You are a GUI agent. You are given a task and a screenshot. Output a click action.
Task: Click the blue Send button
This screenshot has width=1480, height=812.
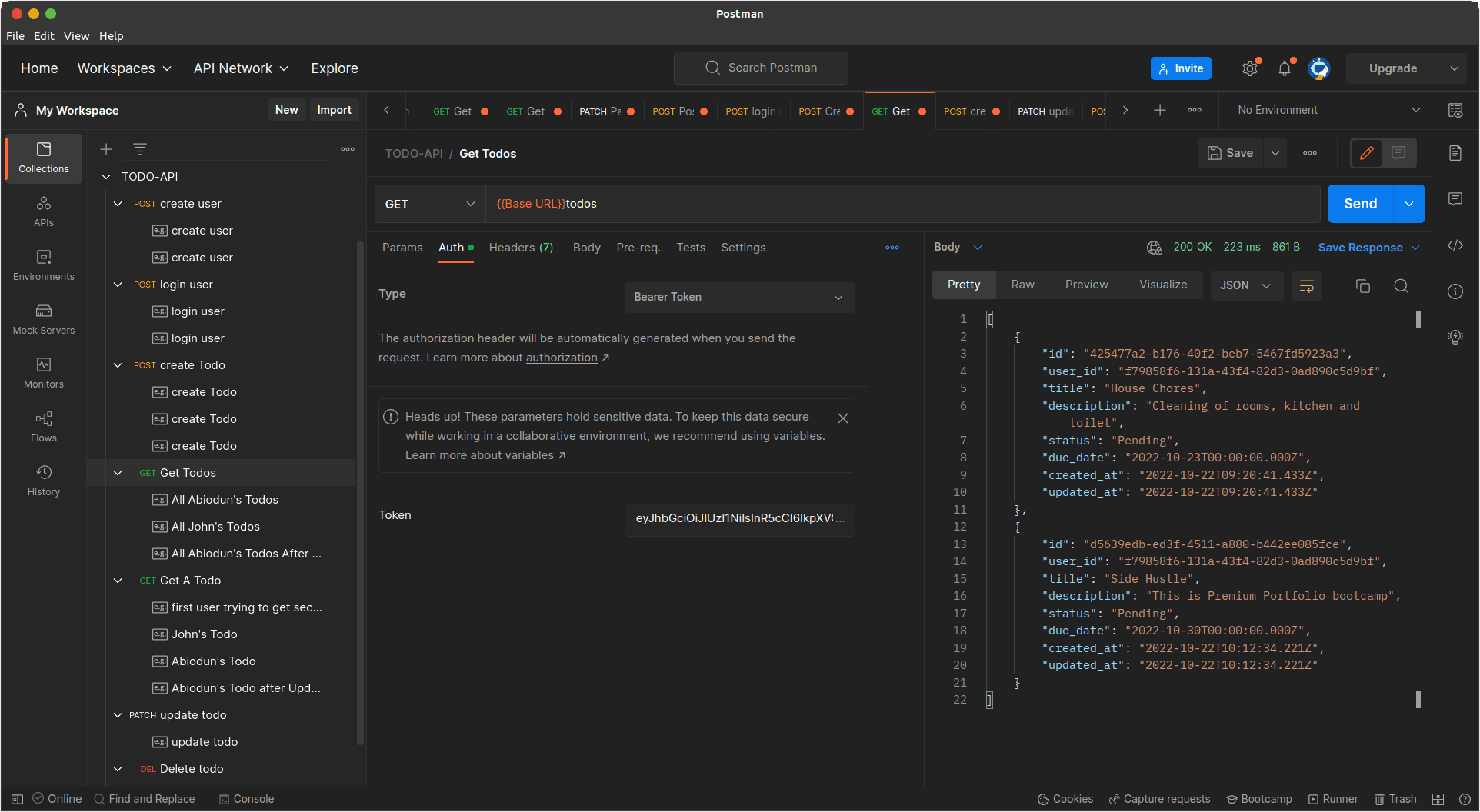(x=1360, y=204)
